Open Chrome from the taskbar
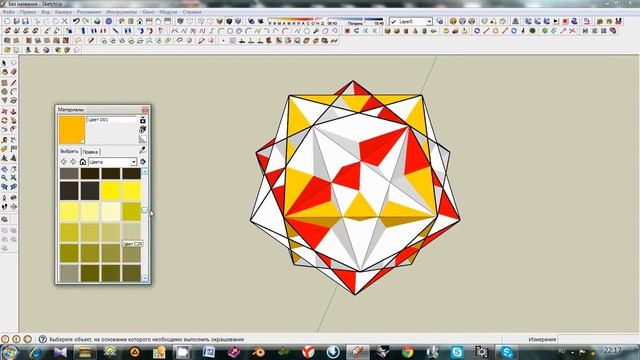 pyautogui.click(x=407, y=351)
